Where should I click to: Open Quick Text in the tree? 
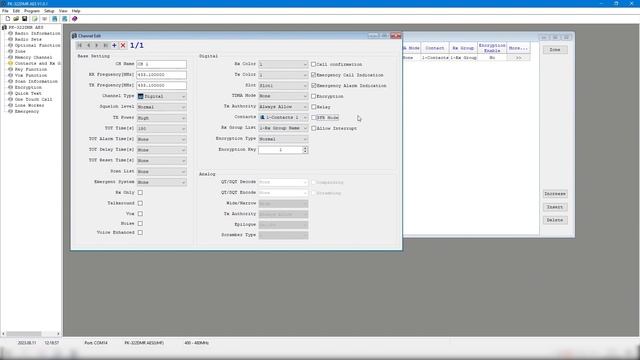click(28, 93)
